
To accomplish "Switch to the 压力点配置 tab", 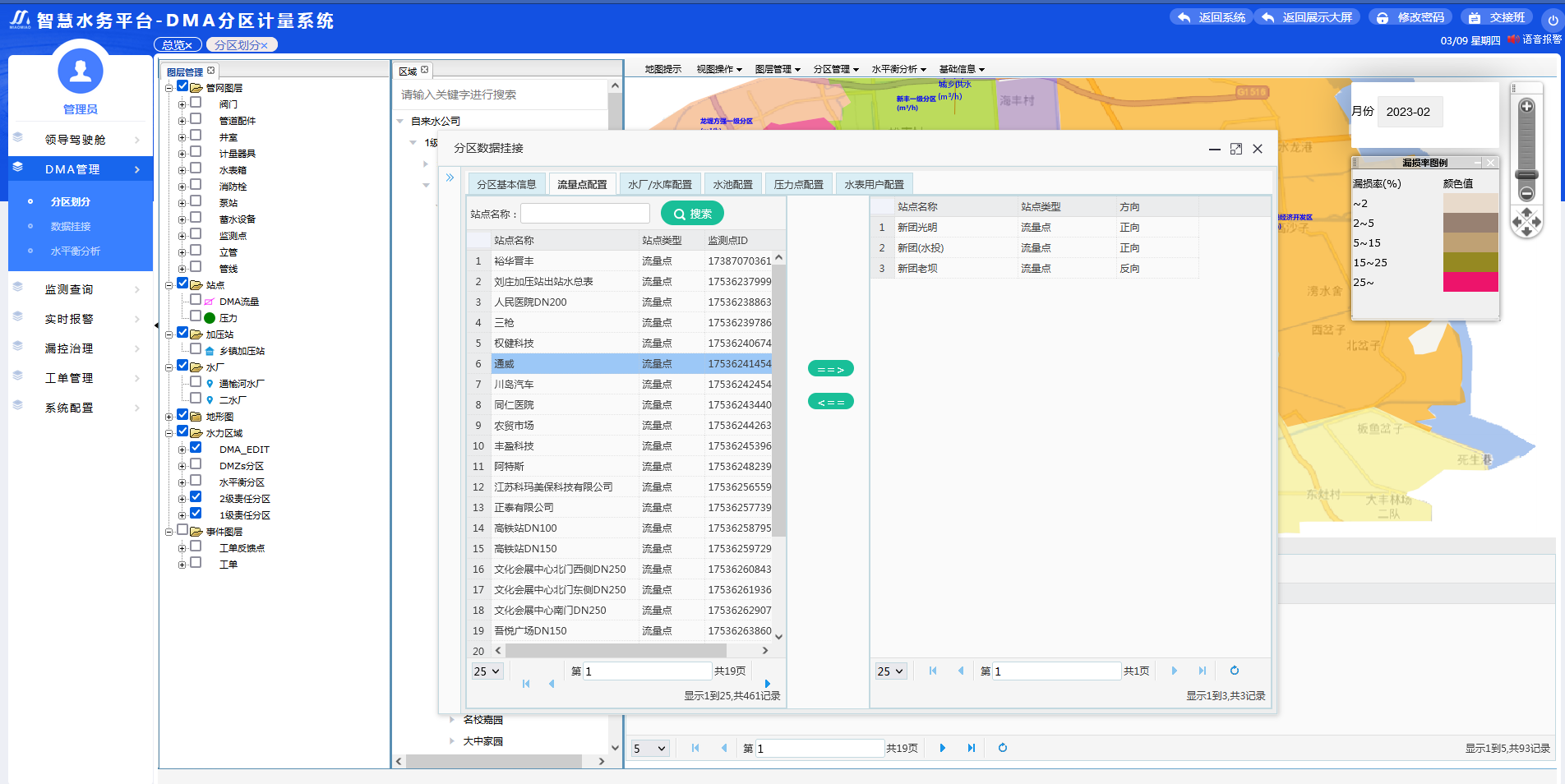I will [798, 185].
